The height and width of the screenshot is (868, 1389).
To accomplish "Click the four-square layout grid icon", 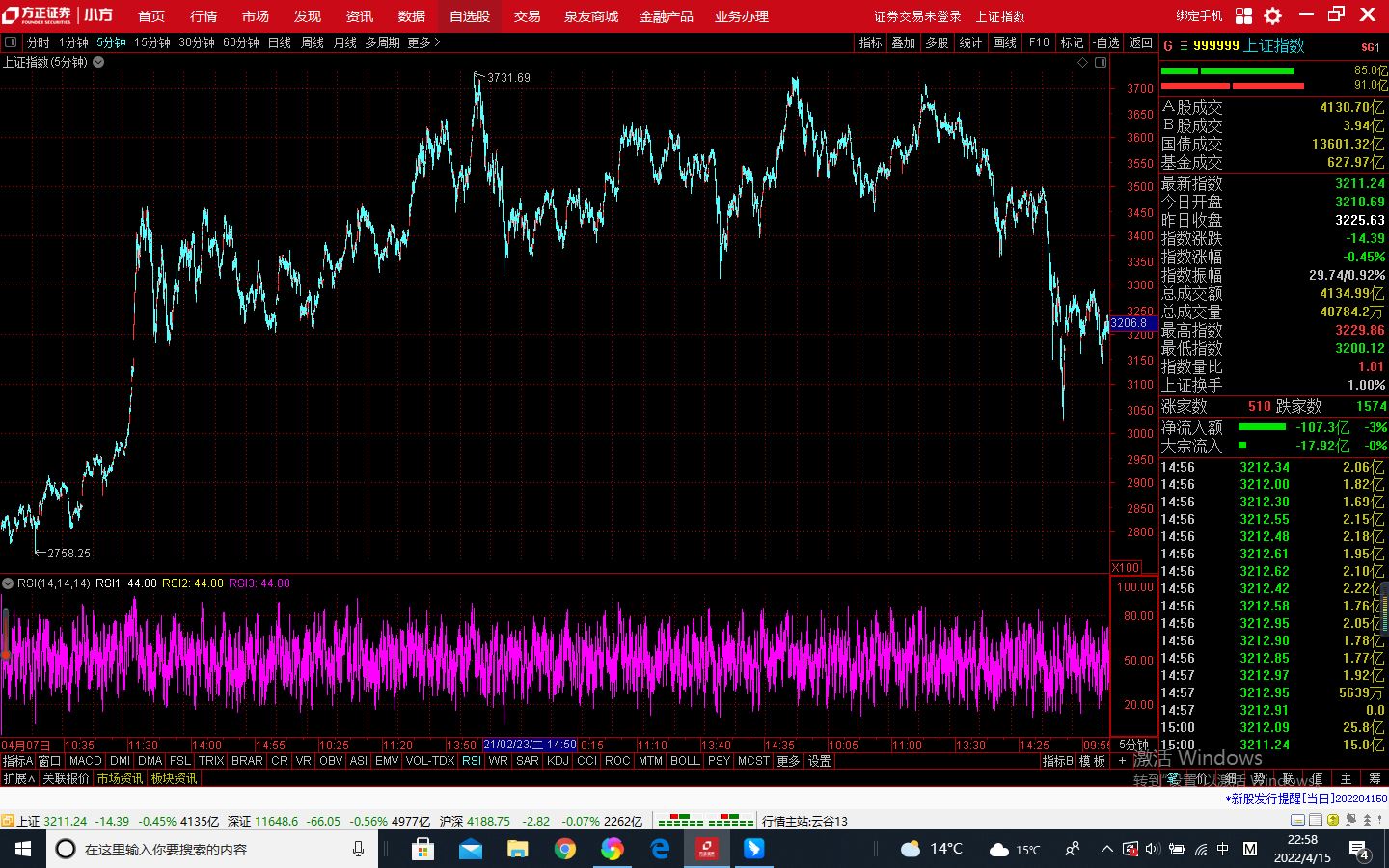I will click(x=1243, y=15).
